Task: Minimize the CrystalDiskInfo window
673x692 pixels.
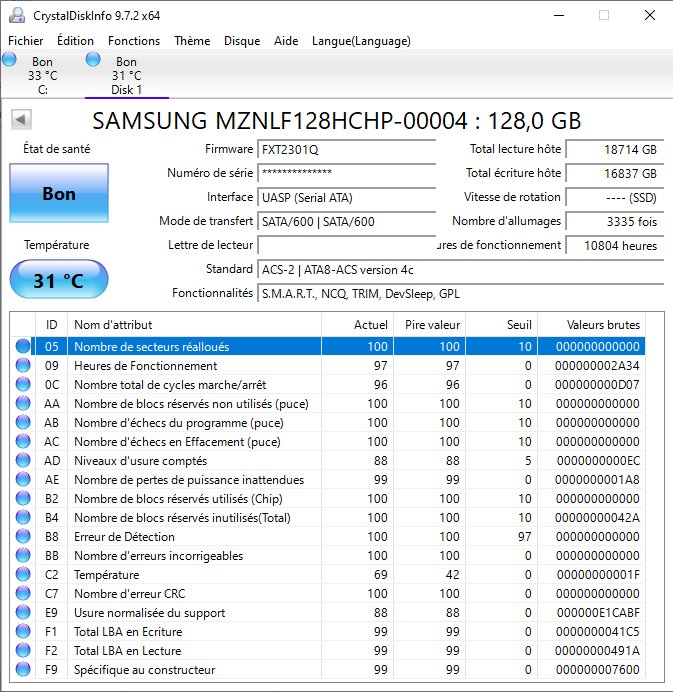Action: 559,15
